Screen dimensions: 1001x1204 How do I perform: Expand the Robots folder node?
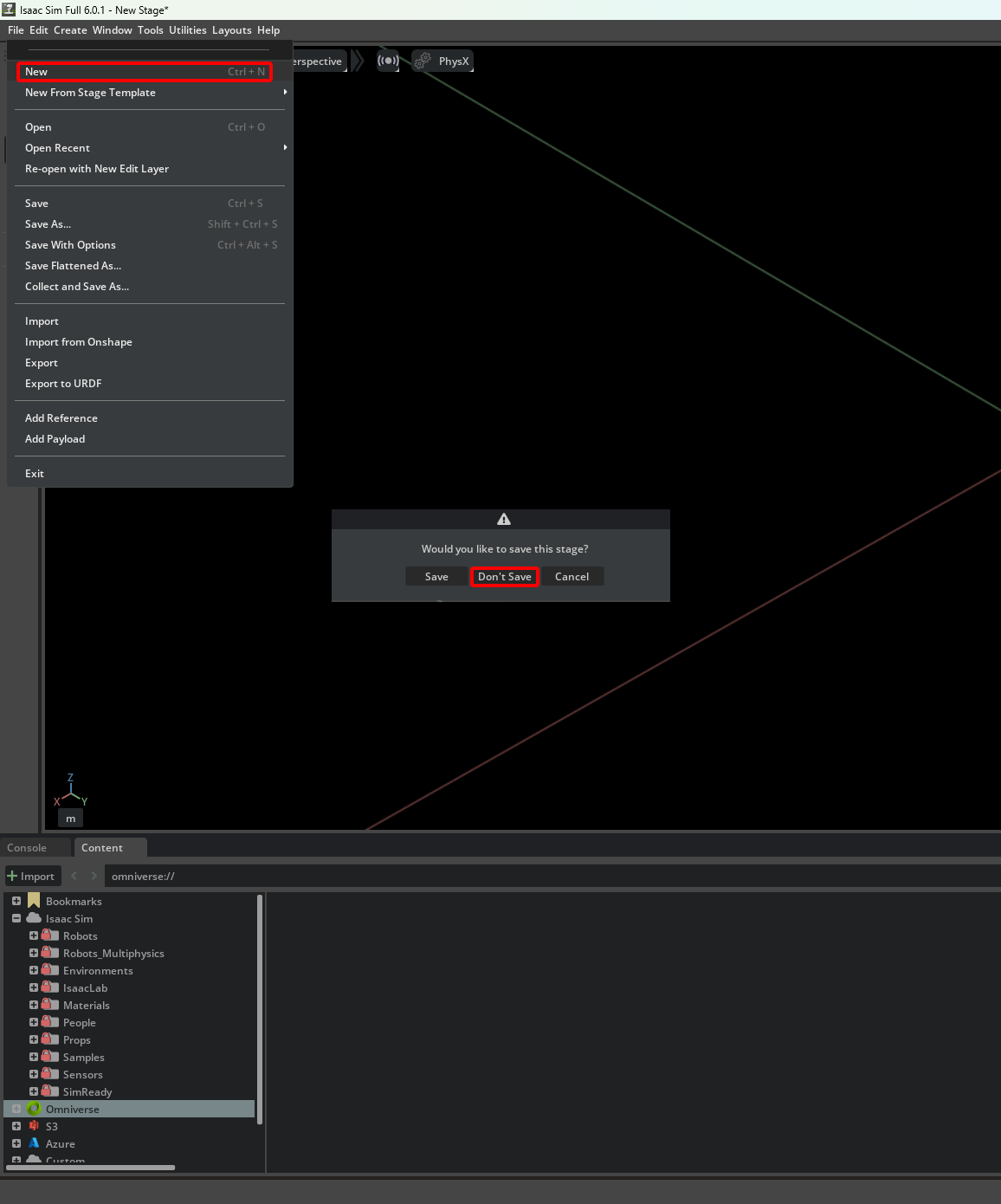[x=34, y=935]
